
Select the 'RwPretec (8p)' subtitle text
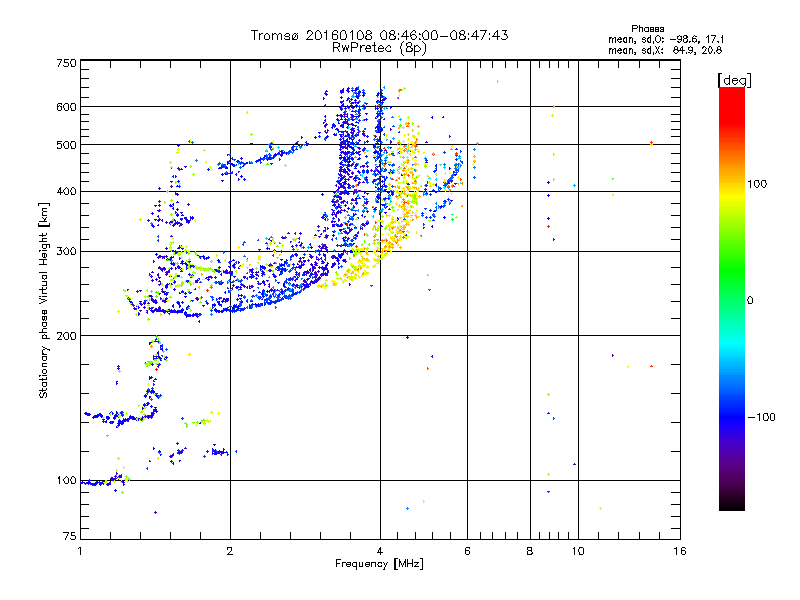click(379, 48)
